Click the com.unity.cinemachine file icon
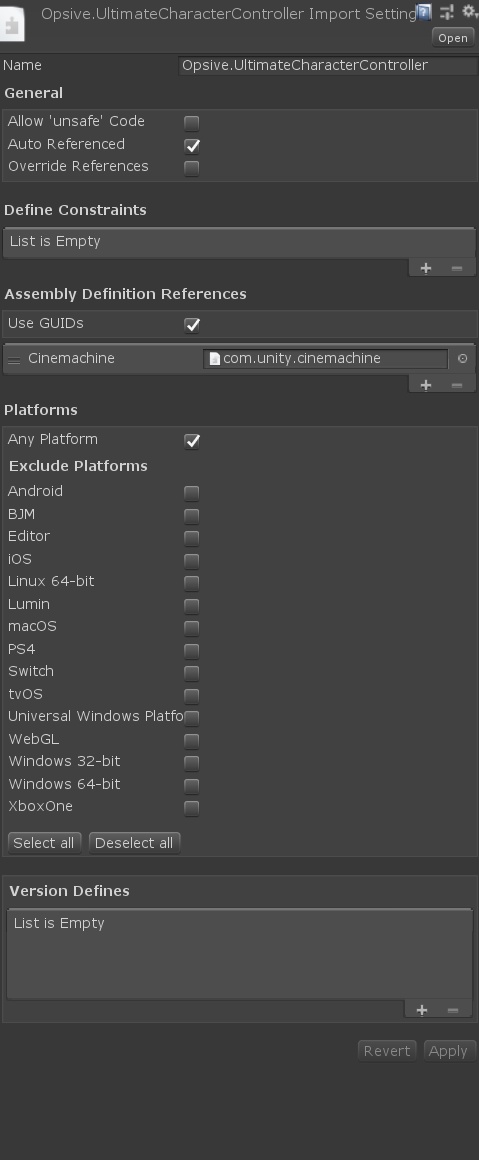479x1160 pixels. tap(215, 358)
